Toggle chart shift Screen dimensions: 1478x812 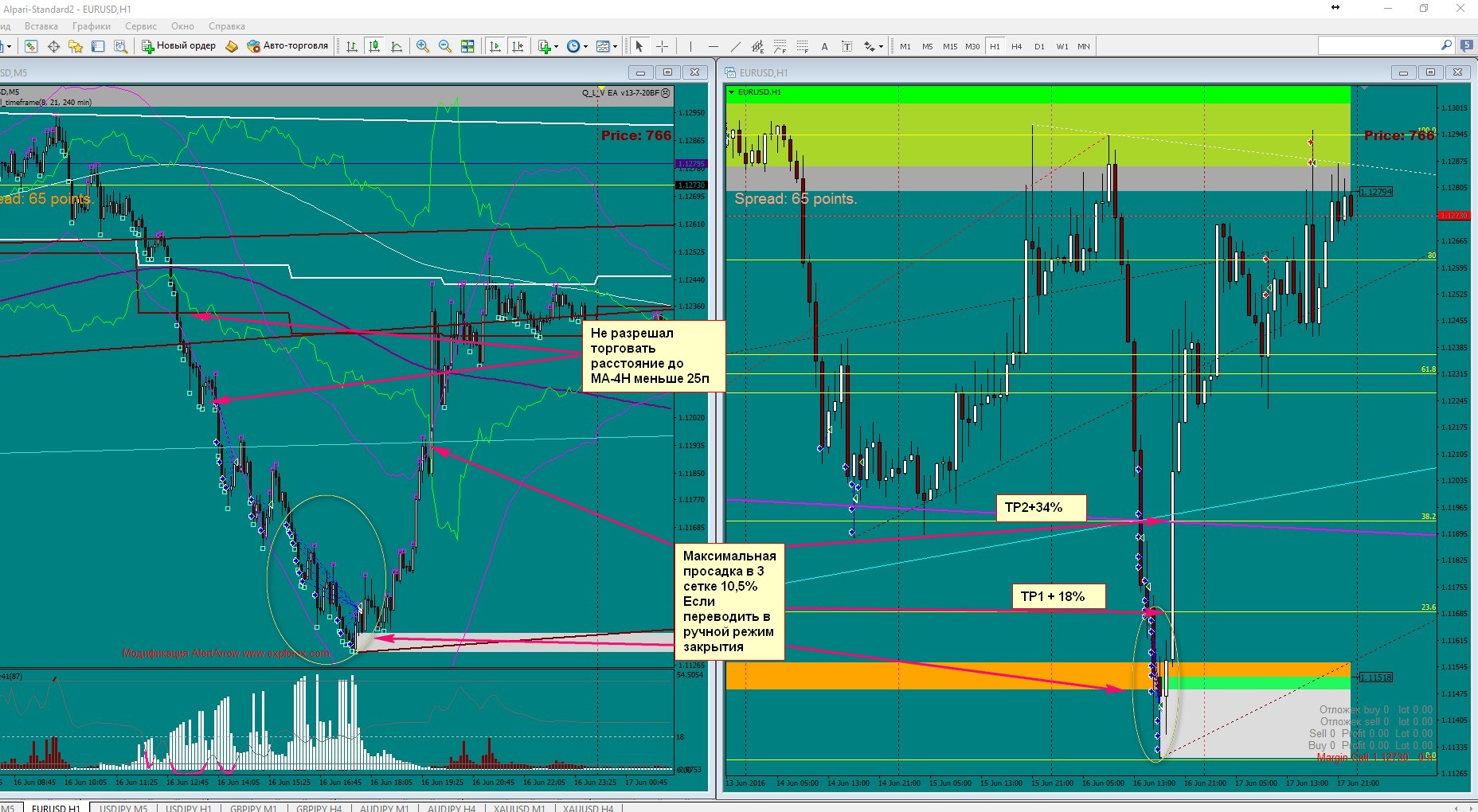[x=518, y=46]
